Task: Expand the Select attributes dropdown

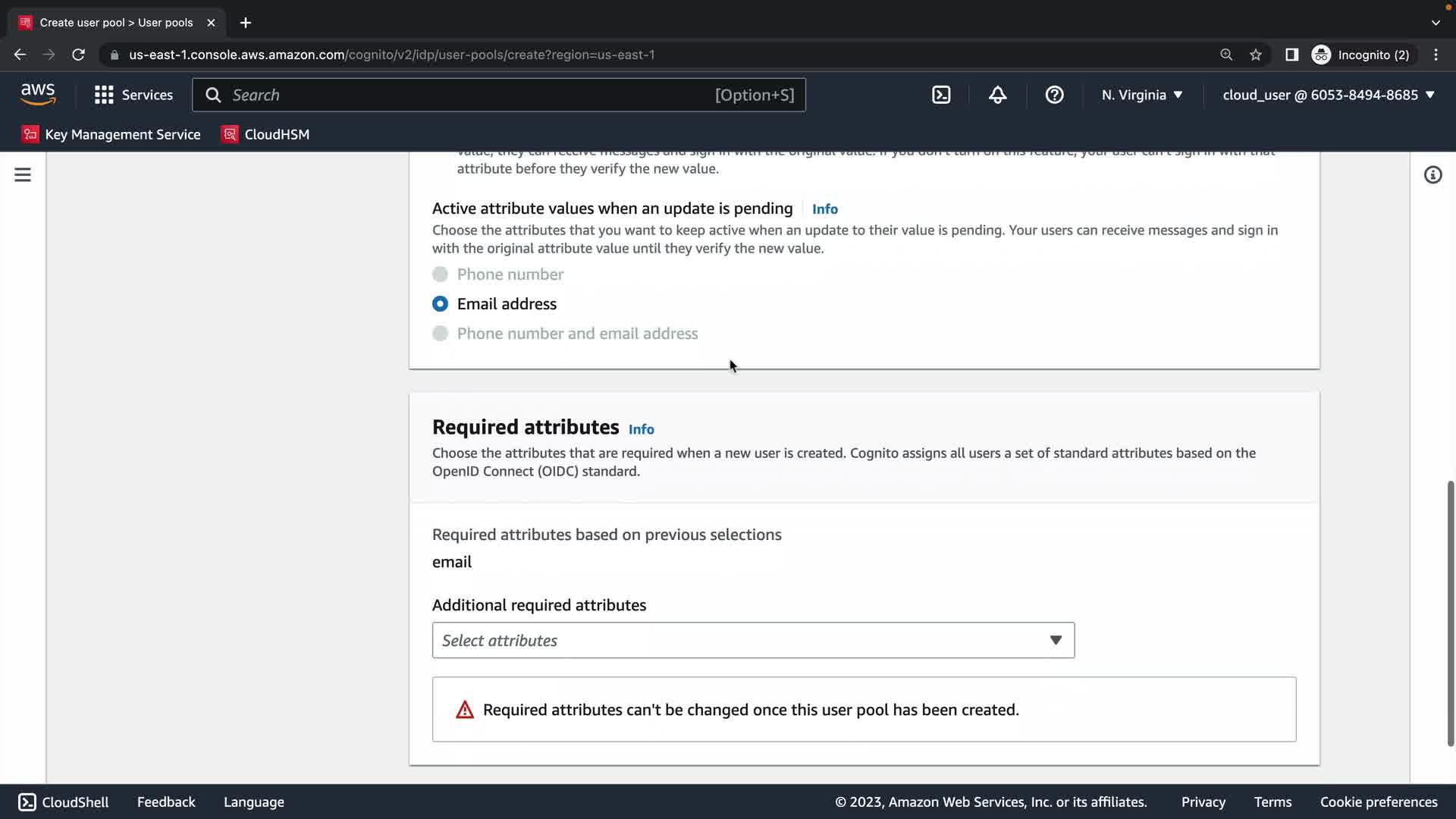Action: tap(753, 641)
